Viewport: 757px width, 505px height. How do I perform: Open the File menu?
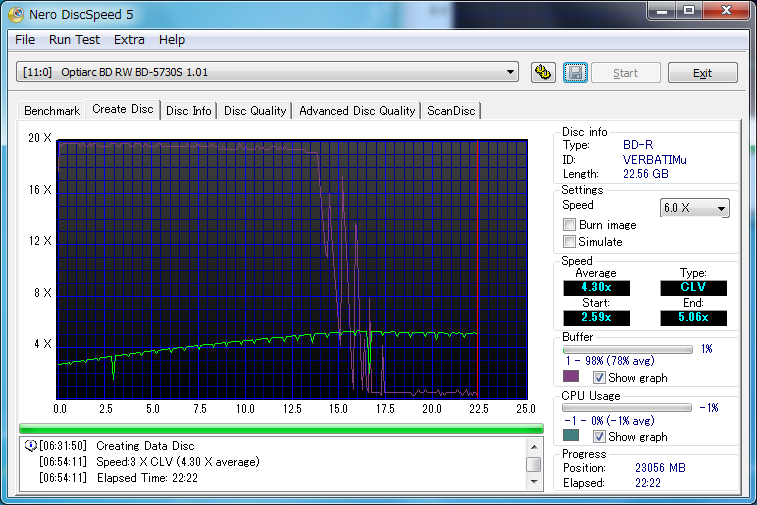pyautogui.click(x=25, y=40)
